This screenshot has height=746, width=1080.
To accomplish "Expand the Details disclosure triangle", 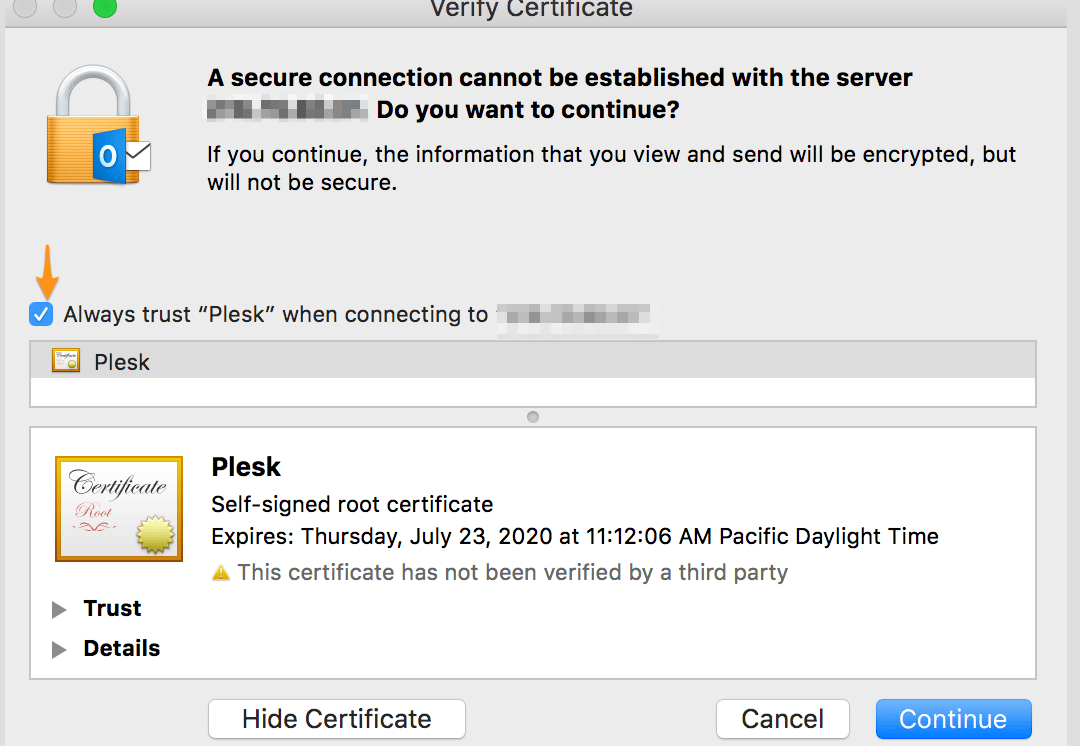I will (x=60, y=650).
